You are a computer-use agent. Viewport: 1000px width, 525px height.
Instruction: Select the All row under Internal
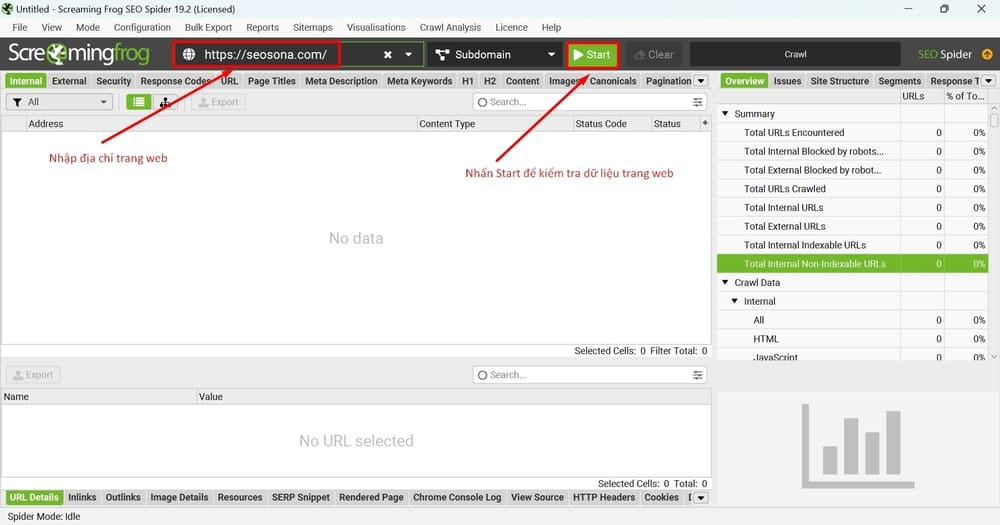click(x=852, y=320)
